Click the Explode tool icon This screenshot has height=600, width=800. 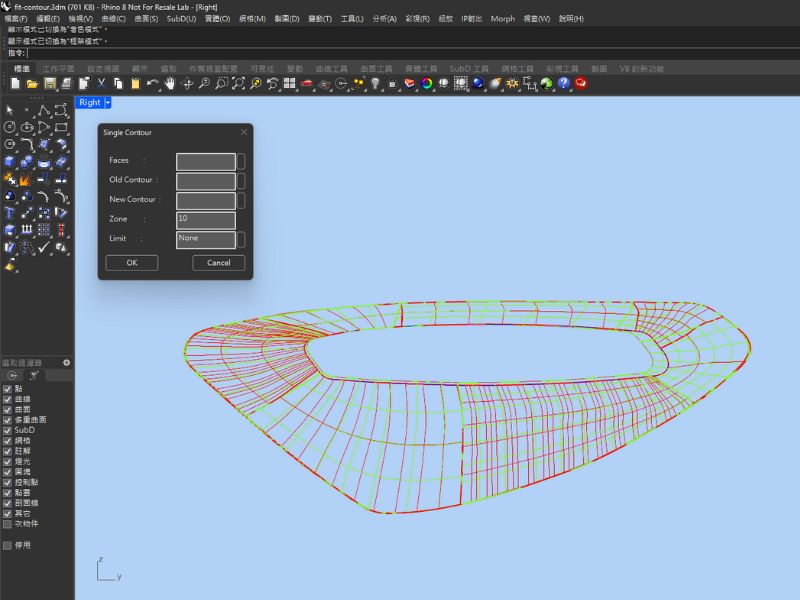[x=26, y=179]
